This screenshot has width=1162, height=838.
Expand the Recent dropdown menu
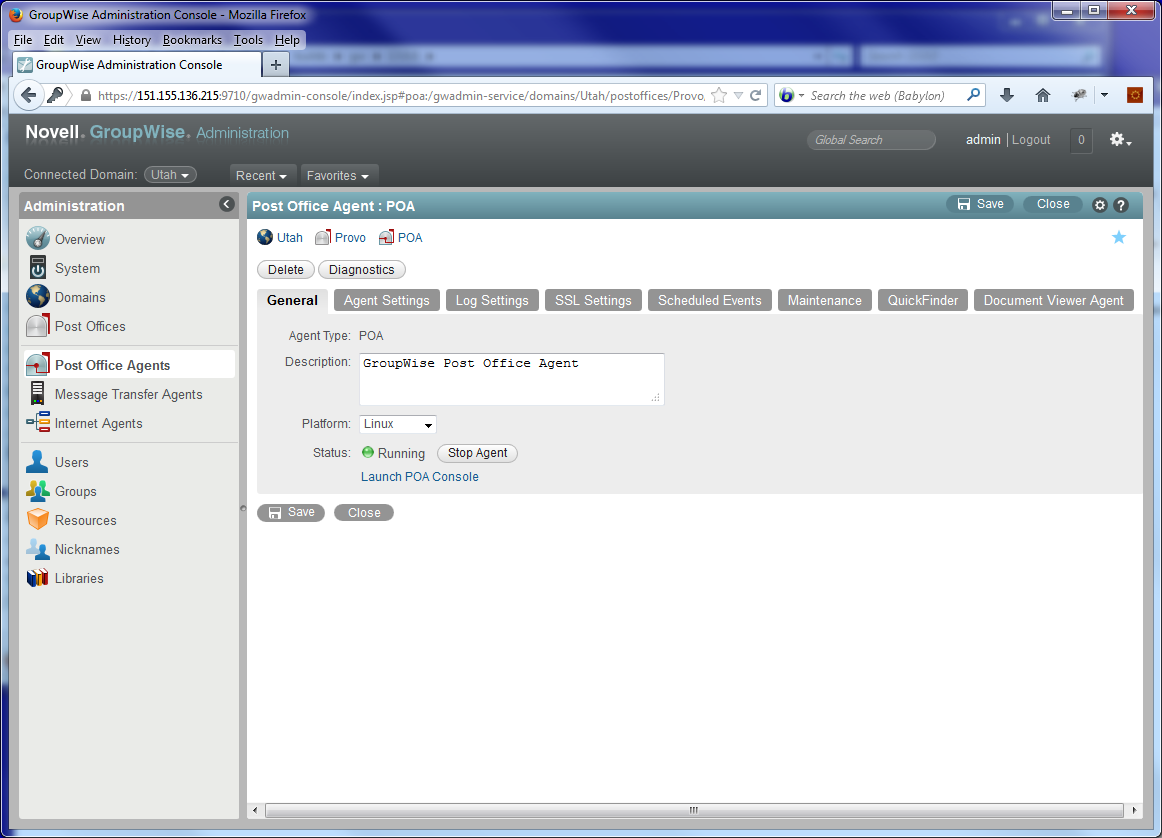pyautogui.click(x=262, y=176)
